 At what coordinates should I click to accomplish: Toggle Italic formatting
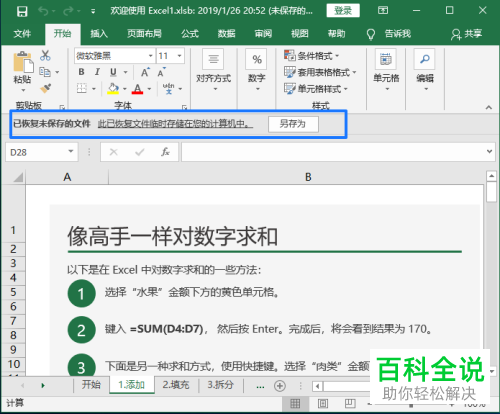pyautogui.click(x=97, y=72)
